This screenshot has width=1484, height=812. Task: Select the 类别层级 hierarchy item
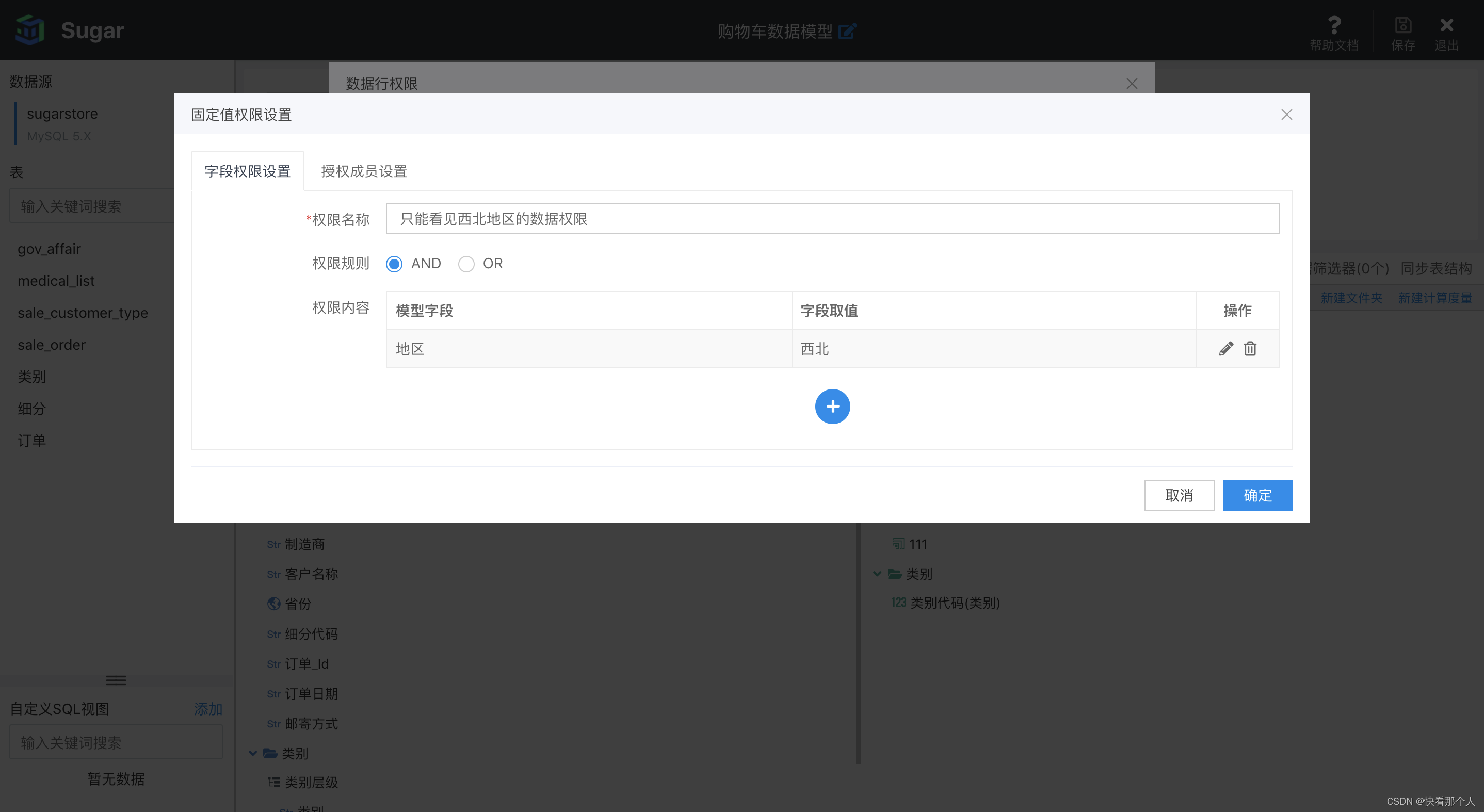tap(311, 783)
